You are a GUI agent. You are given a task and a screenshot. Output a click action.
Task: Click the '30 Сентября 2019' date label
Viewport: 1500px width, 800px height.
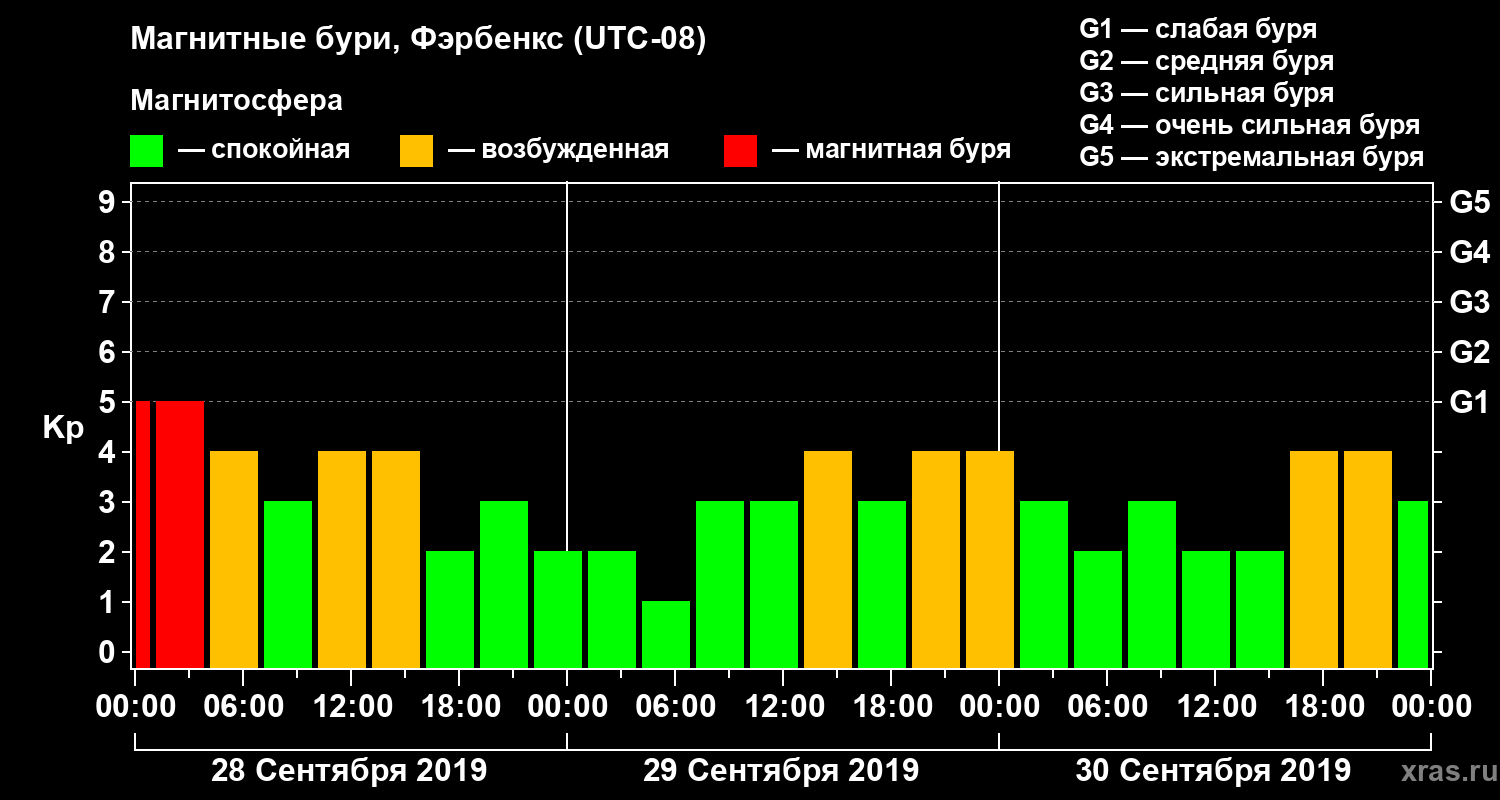point(1213,771)
